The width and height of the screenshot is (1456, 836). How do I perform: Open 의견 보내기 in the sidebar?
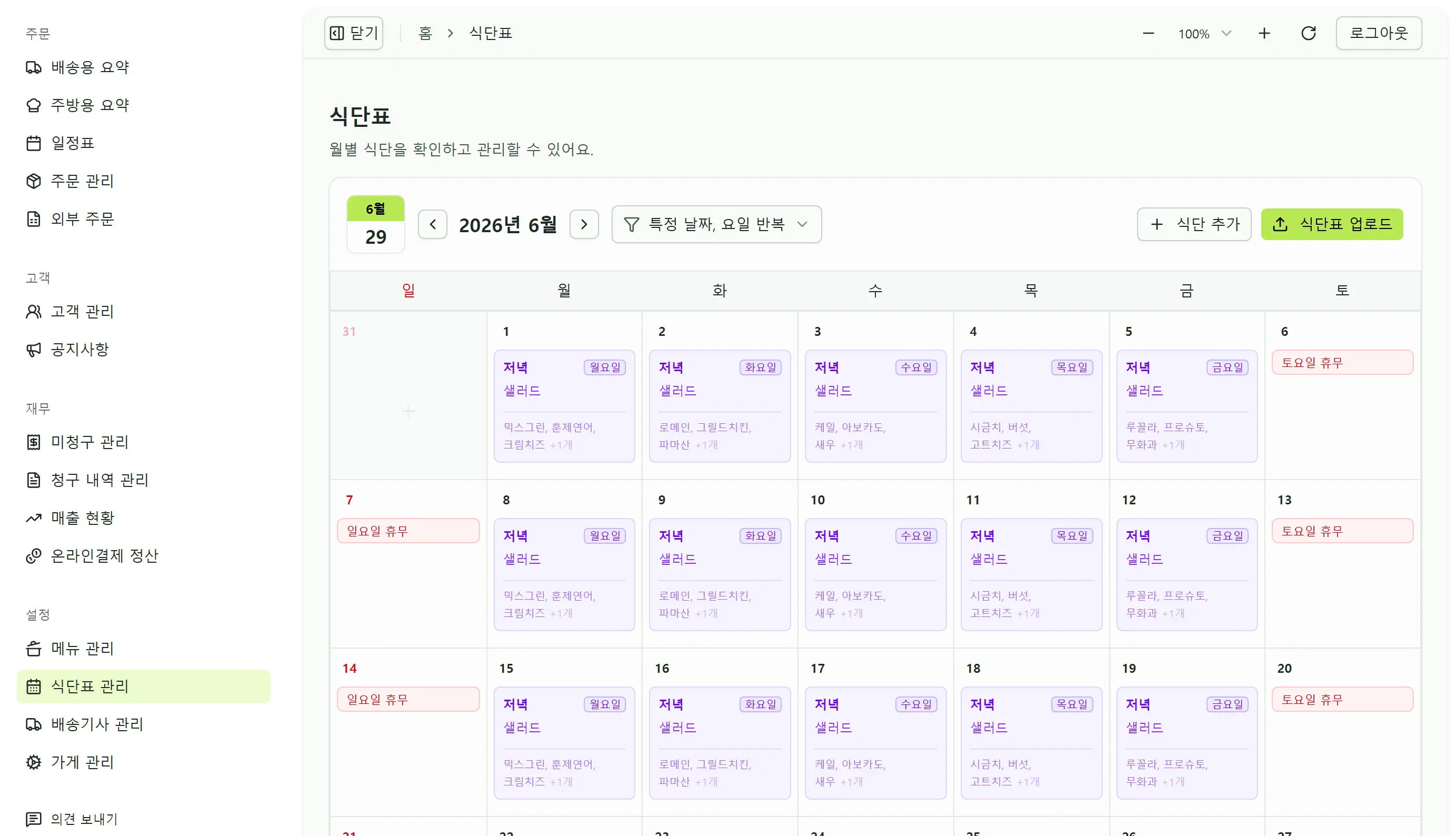pos(144,819)
